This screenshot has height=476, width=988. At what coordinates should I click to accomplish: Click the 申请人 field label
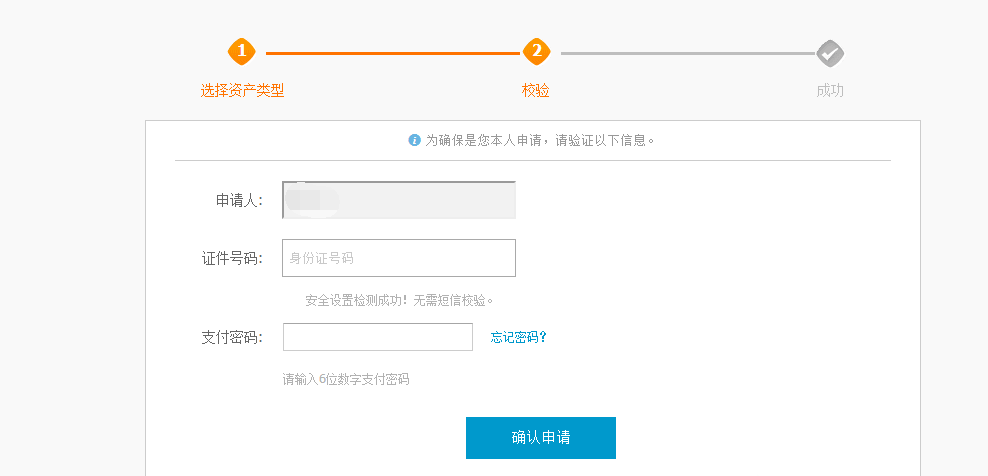(x=239, y=201)
